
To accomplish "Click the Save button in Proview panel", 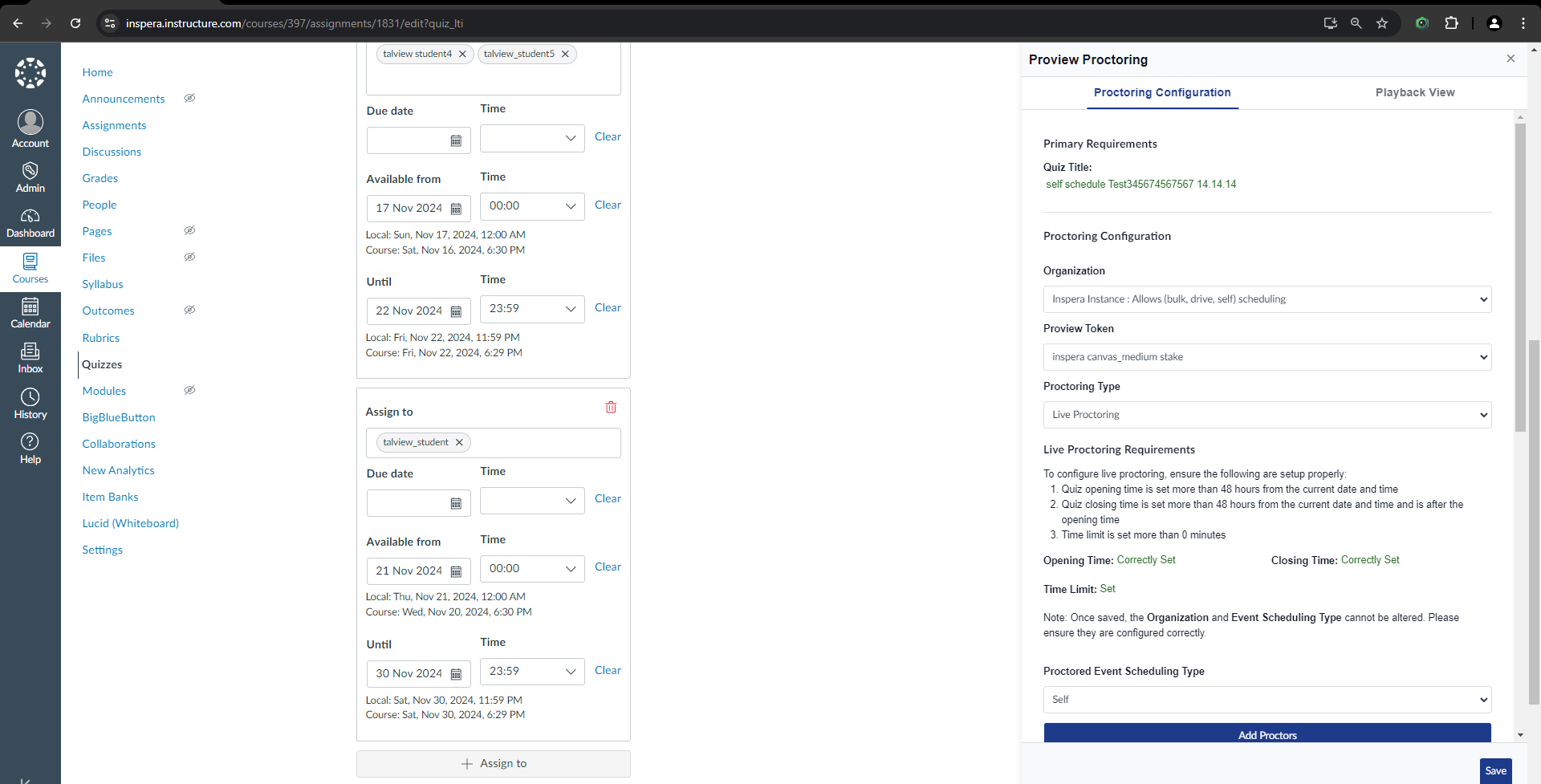I will click(x=1495, y=770).
